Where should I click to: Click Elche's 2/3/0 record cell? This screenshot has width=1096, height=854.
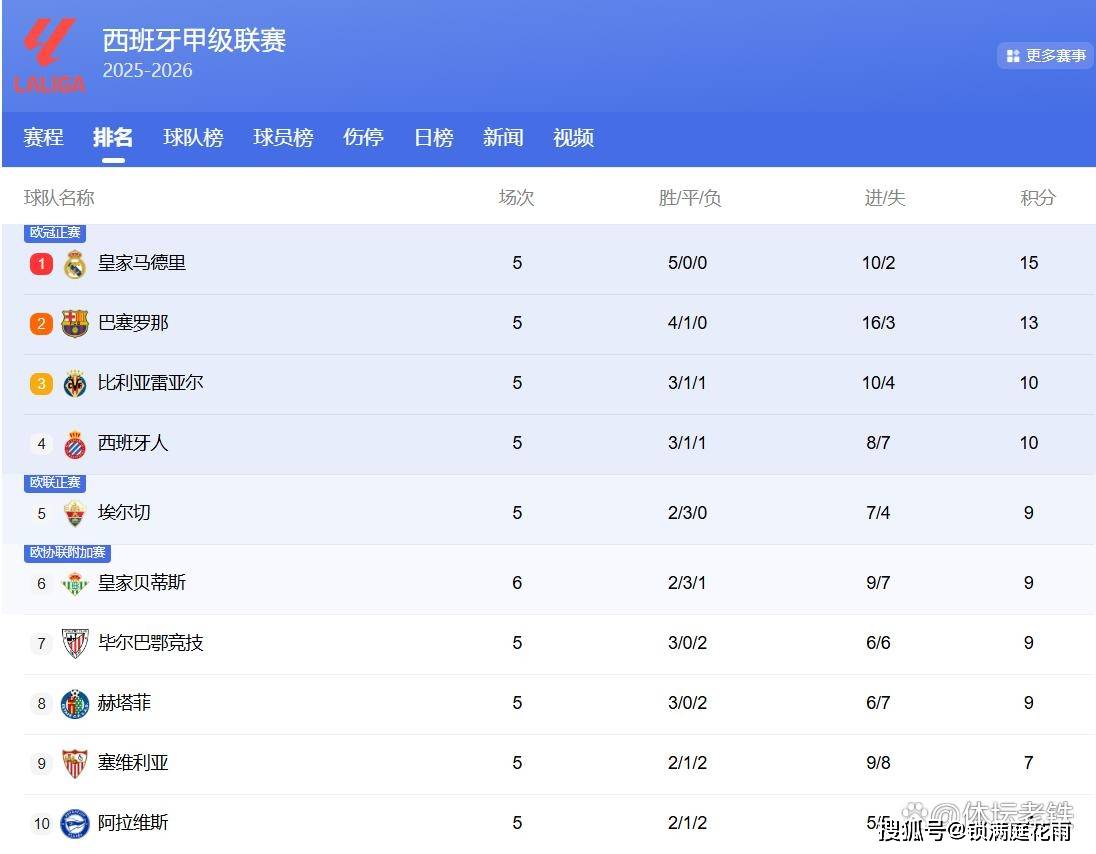point(687,513)
